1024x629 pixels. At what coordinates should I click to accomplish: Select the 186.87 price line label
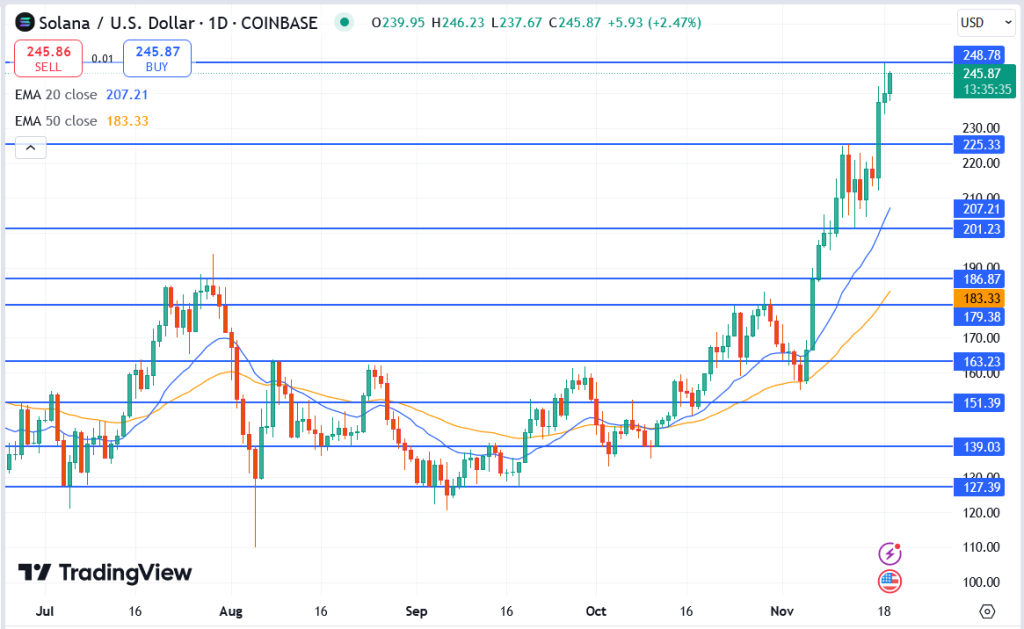click(x=979, y=279)
